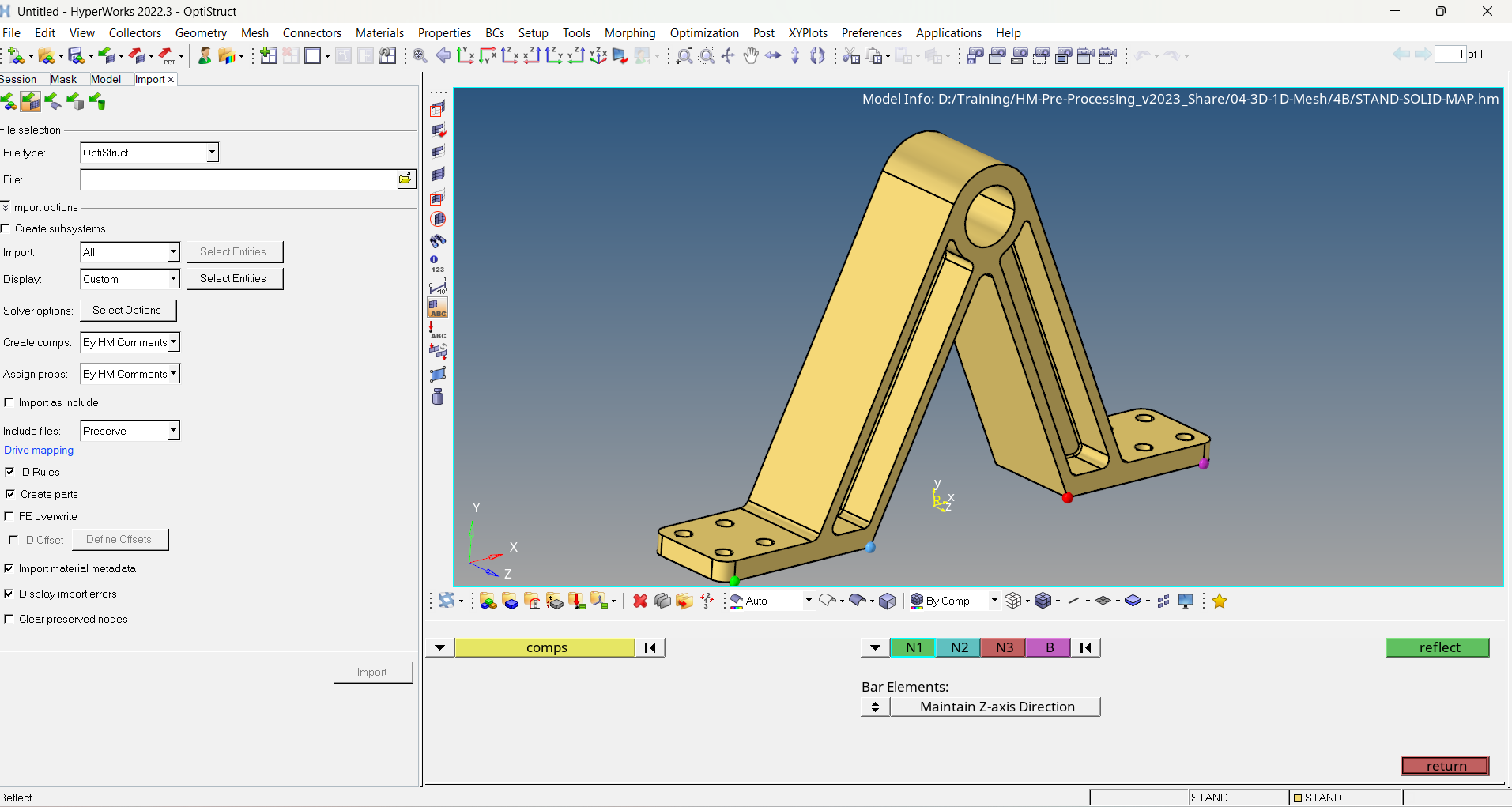Click the pan hand tool icon

point(750,55)
